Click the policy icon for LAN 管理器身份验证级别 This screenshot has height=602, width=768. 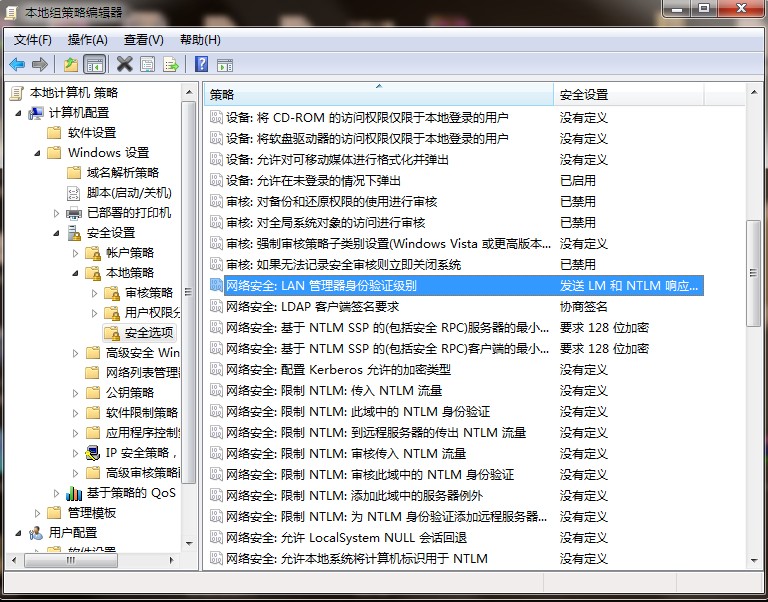(x=216, y=285)
